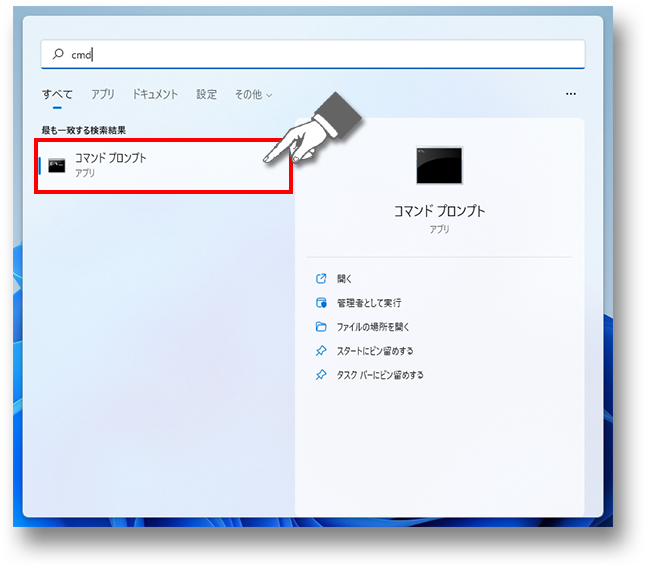Click the large Command Prompt preview icon

(x=439, y=165)
